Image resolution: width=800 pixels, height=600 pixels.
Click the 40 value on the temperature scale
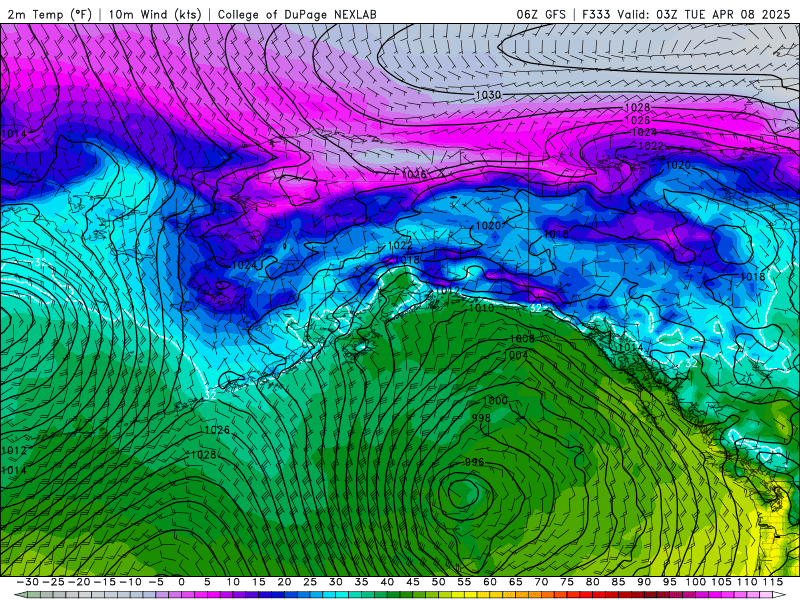pos(387,582)
